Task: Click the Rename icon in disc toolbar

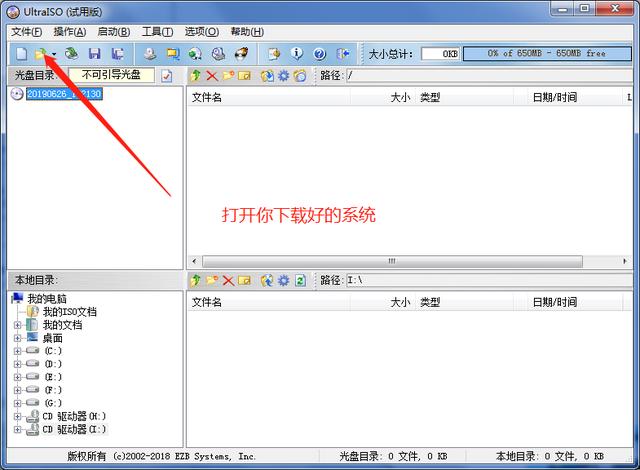Action: coord(244,75)
